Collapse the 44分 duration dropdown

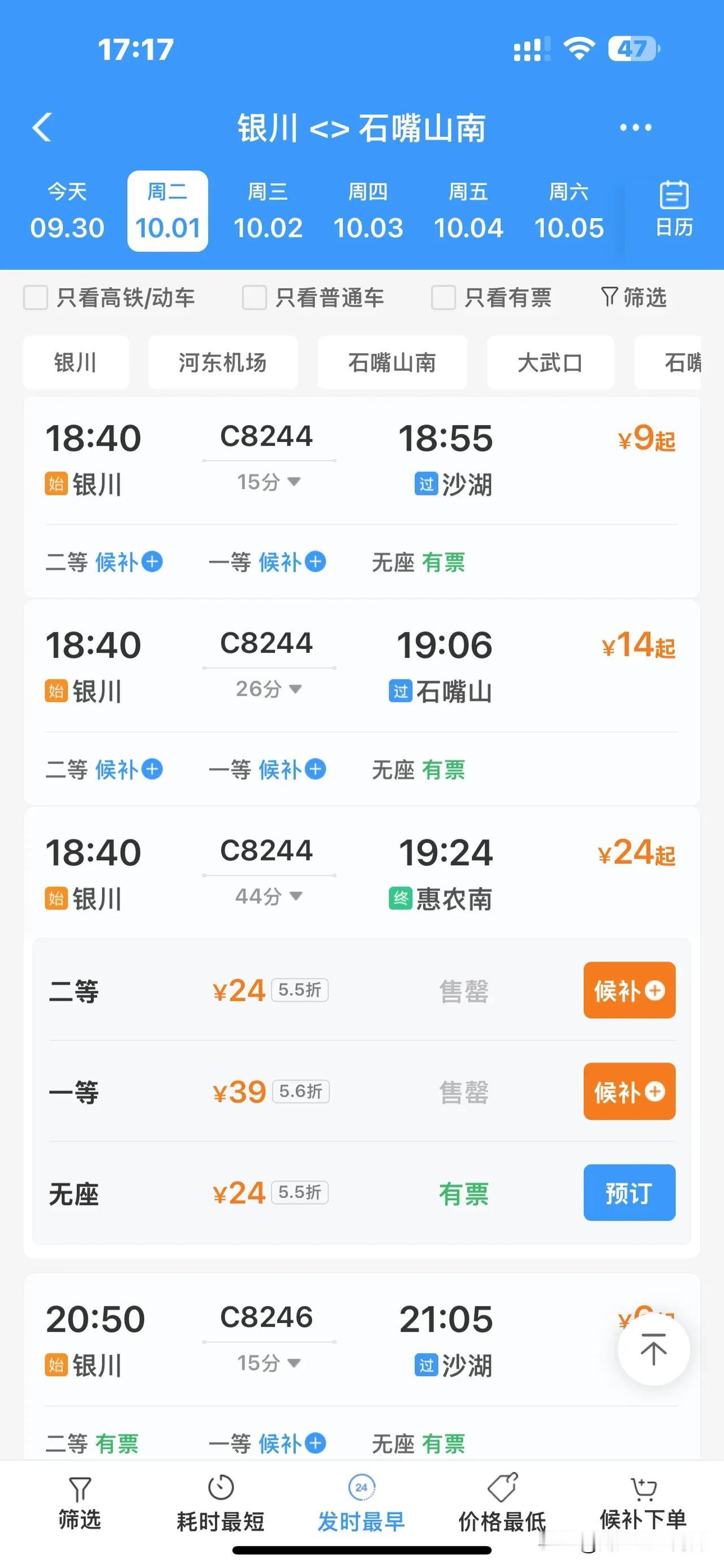269,896
